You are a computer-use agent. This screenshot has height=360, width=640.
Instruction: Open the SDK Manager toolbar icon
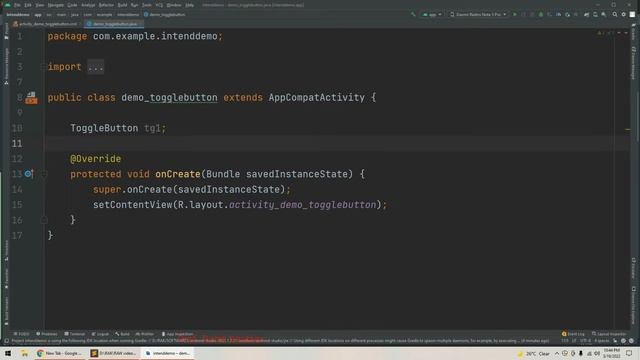604,15
